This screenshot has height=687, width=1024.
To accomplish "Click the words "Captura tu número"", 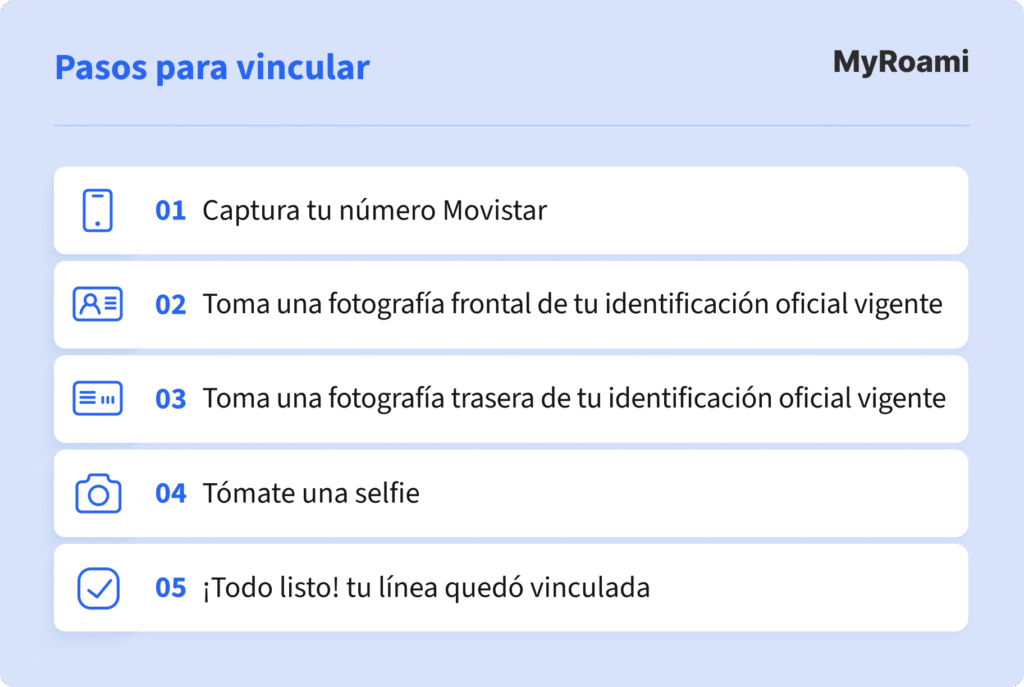I will 319,211.
